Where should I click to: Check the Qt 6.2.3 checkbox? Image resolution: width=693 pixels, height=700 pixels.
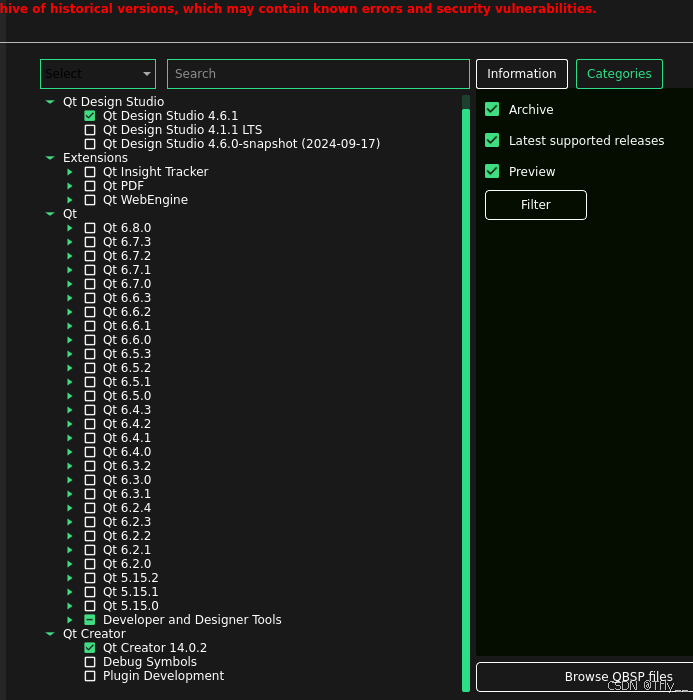click(x=90, y=522)
